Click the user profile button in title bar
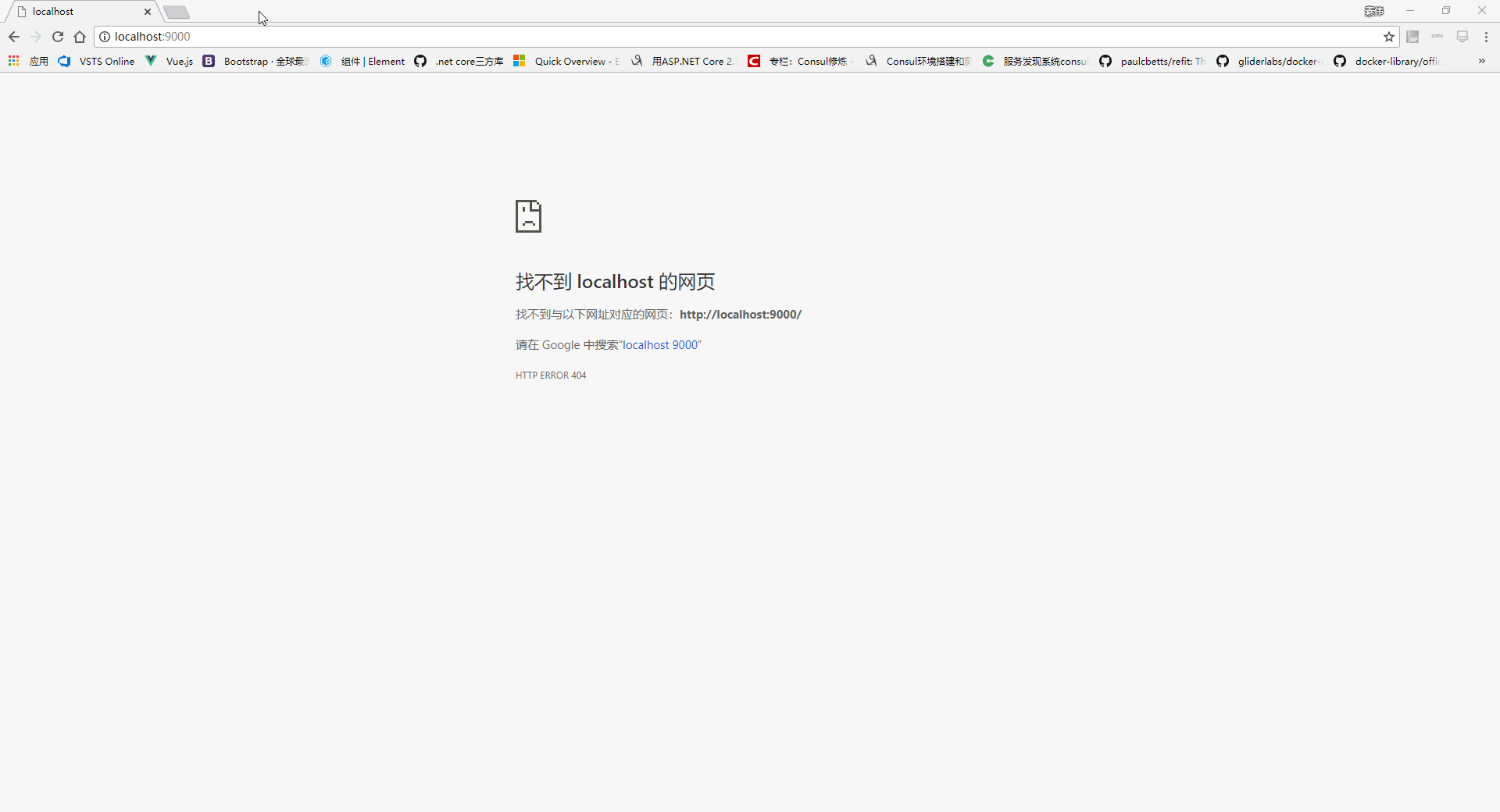The width and height of the screenshot is (1500, 812). tap(1374, 11)
